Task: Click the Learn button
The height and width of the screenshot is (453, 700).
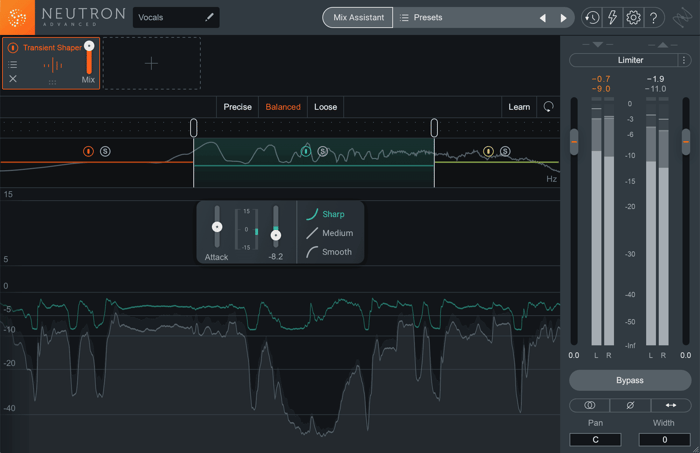Action: 519,107
